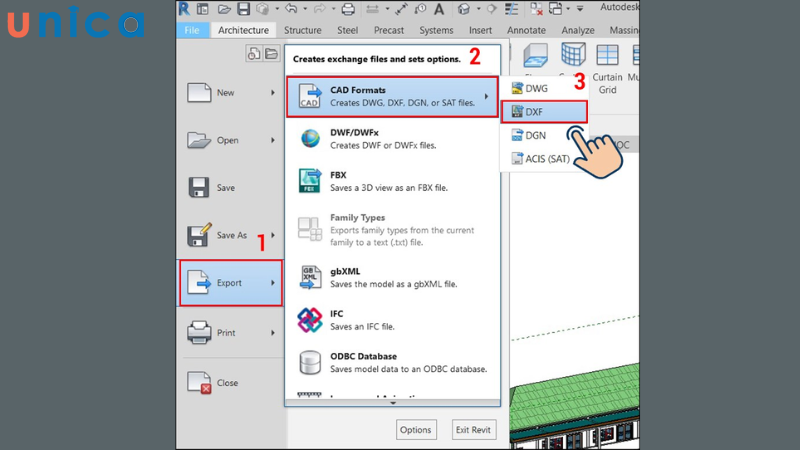
Task: Select the Text tool letter A icon
Action: (439, 9)
